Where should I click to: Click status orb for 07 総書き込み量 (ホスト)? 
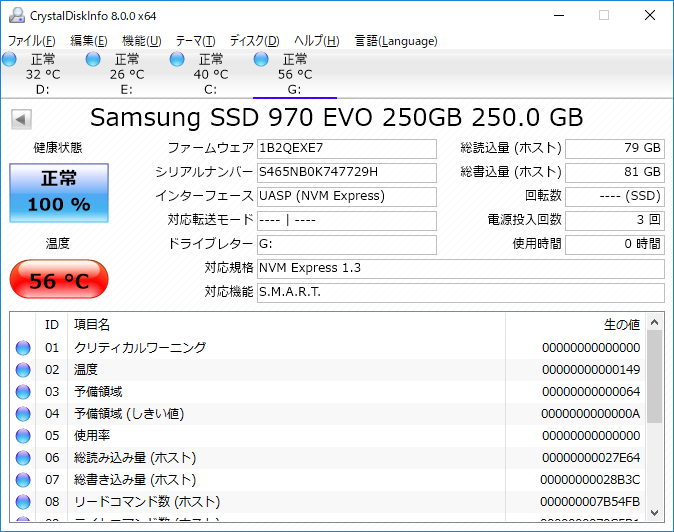(x=23, y=480)
